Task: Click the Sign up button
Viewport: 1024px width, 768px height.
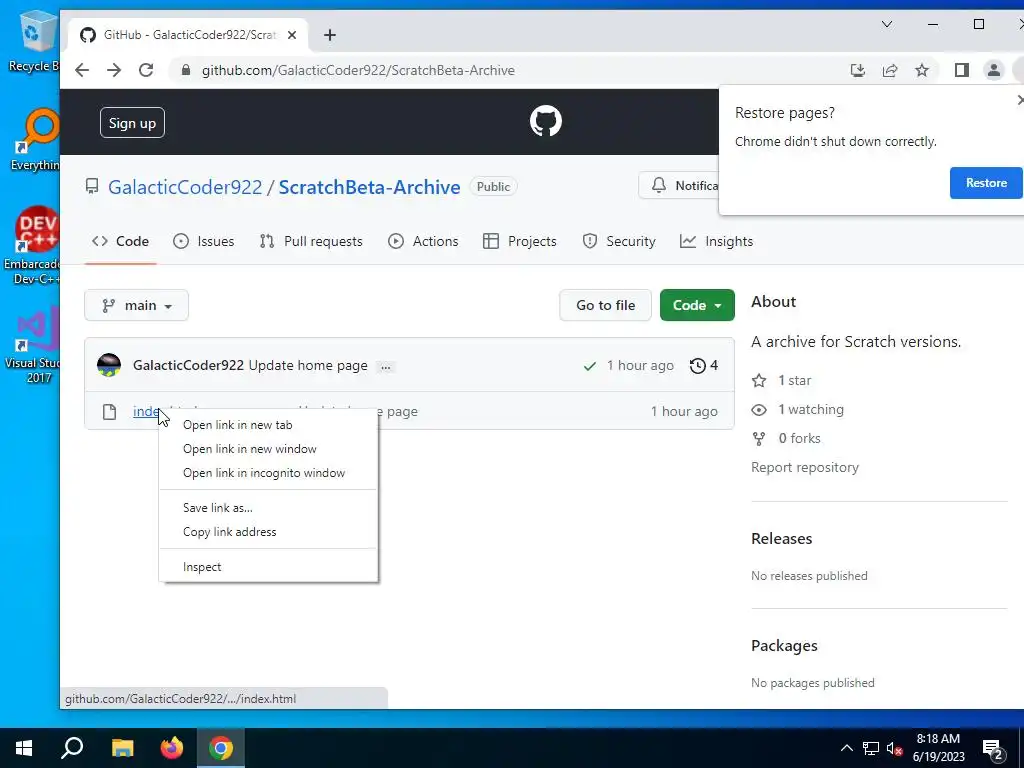Action: [x=132, y=123]
